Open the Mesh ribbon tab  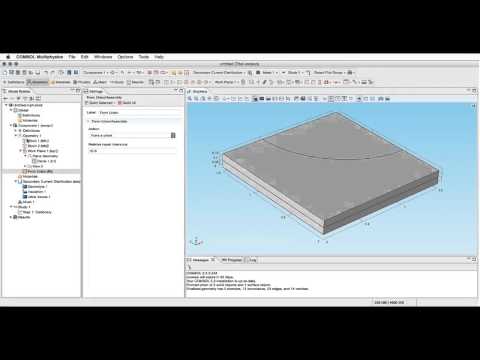[100, 82]
